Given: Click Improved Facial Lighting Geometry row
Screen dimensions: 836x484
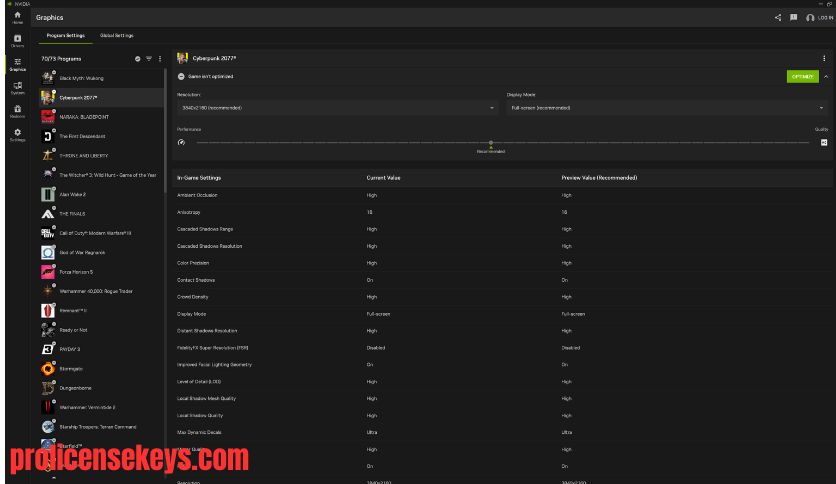Looking at the screenshot, I should [x=502, y=365].
